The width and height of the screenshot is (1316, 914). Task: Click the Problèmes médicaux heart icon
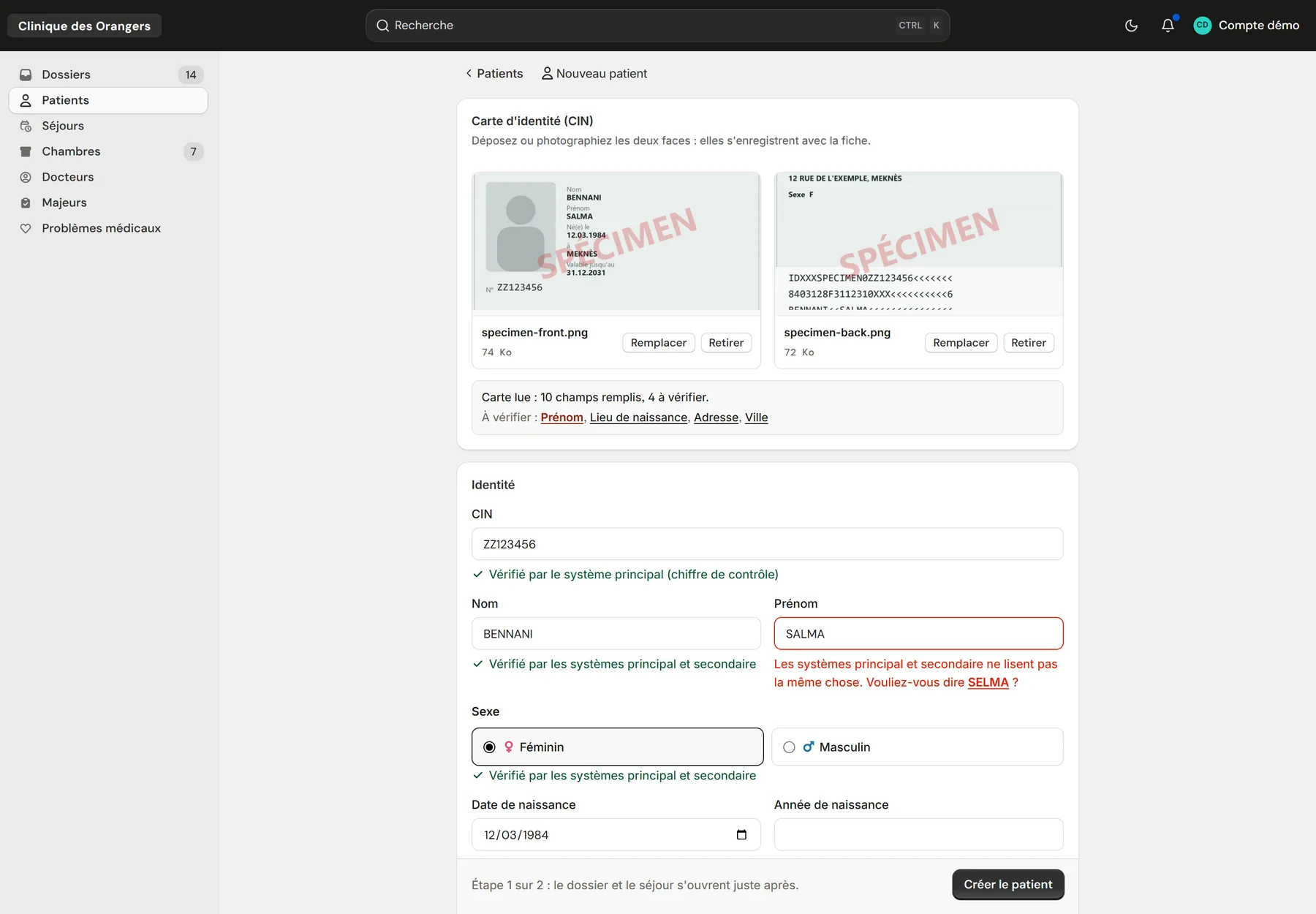pos(26,228)
